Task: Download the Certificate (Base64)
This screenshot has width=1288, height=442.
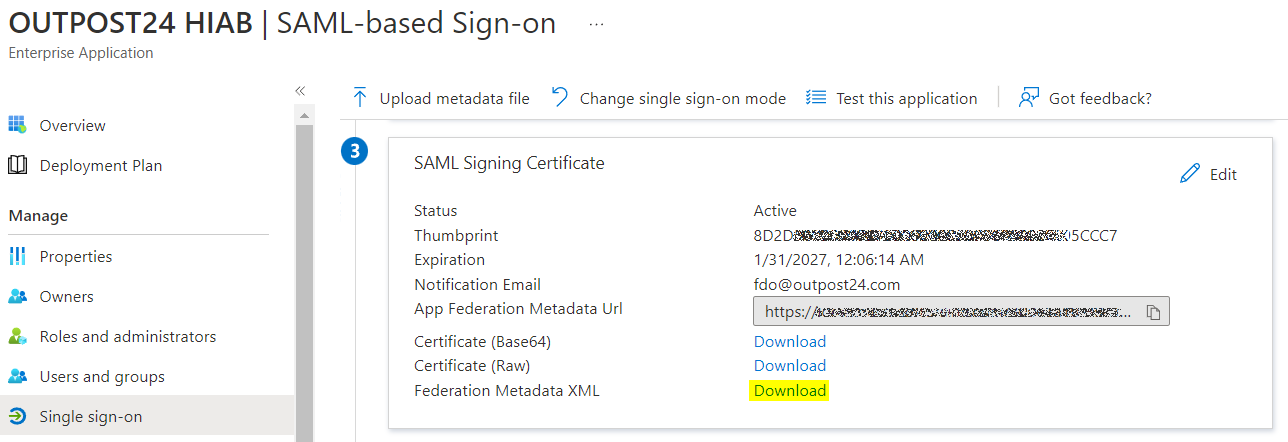Action: point(789,342)
